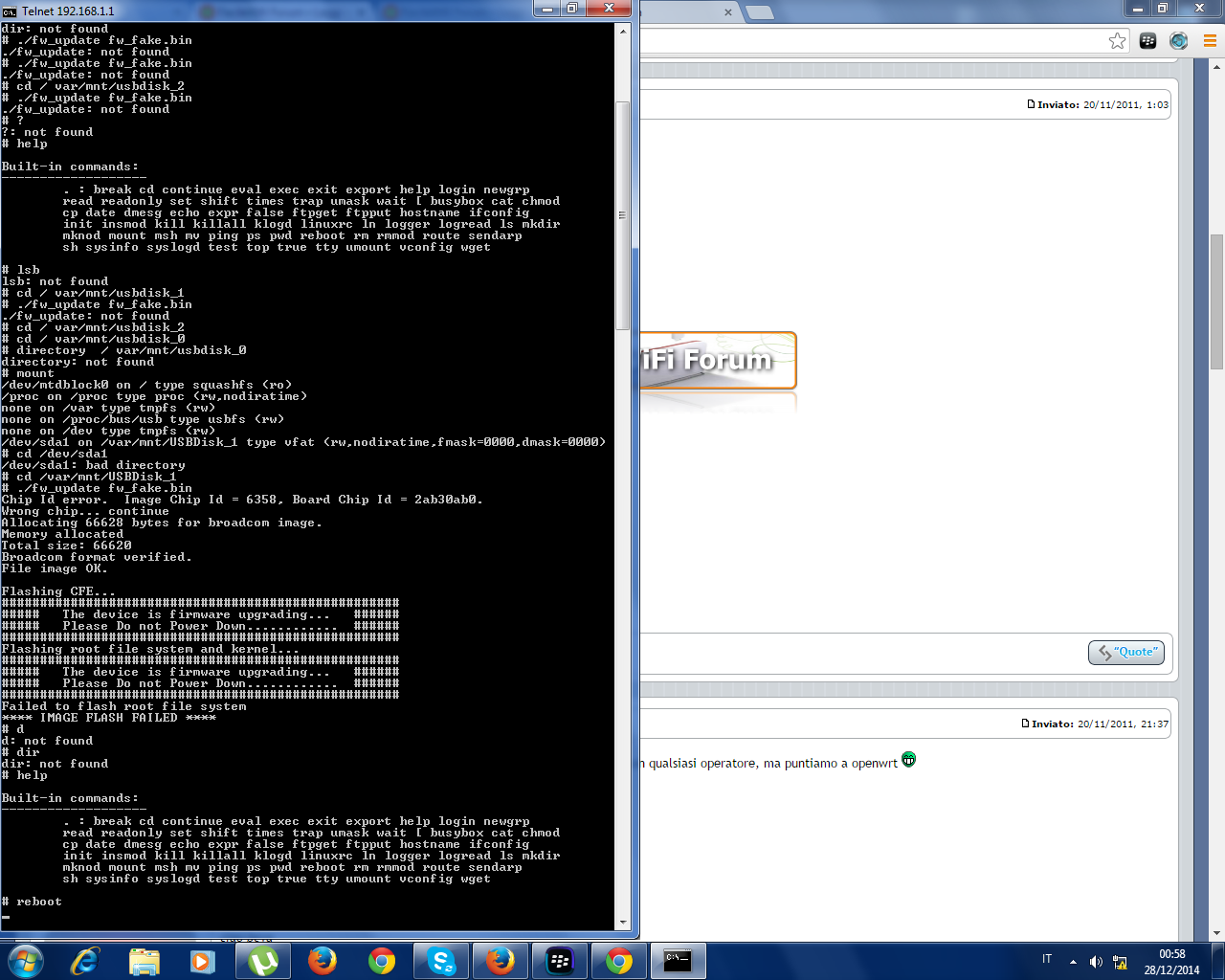This screenshot has width=1225, height=980.
Task: Click the 'Inviato: 20/11/2011, 21:37' timestamp
Action: [1100, 724]
